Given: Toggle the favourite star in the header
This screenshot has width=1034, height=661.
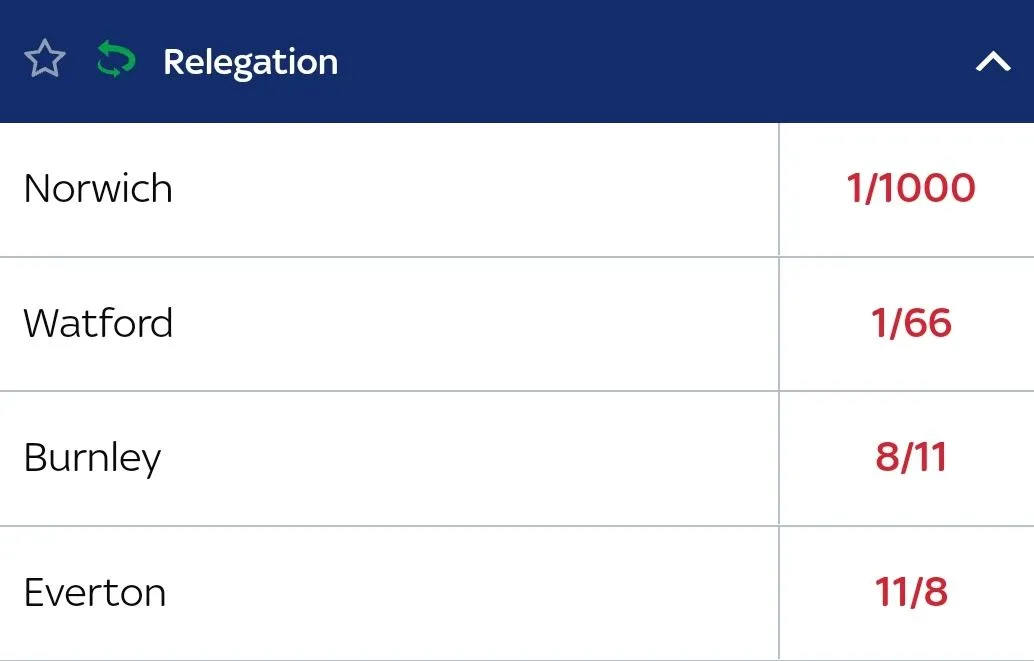Looking at the screenshot, I should [45, 61].
